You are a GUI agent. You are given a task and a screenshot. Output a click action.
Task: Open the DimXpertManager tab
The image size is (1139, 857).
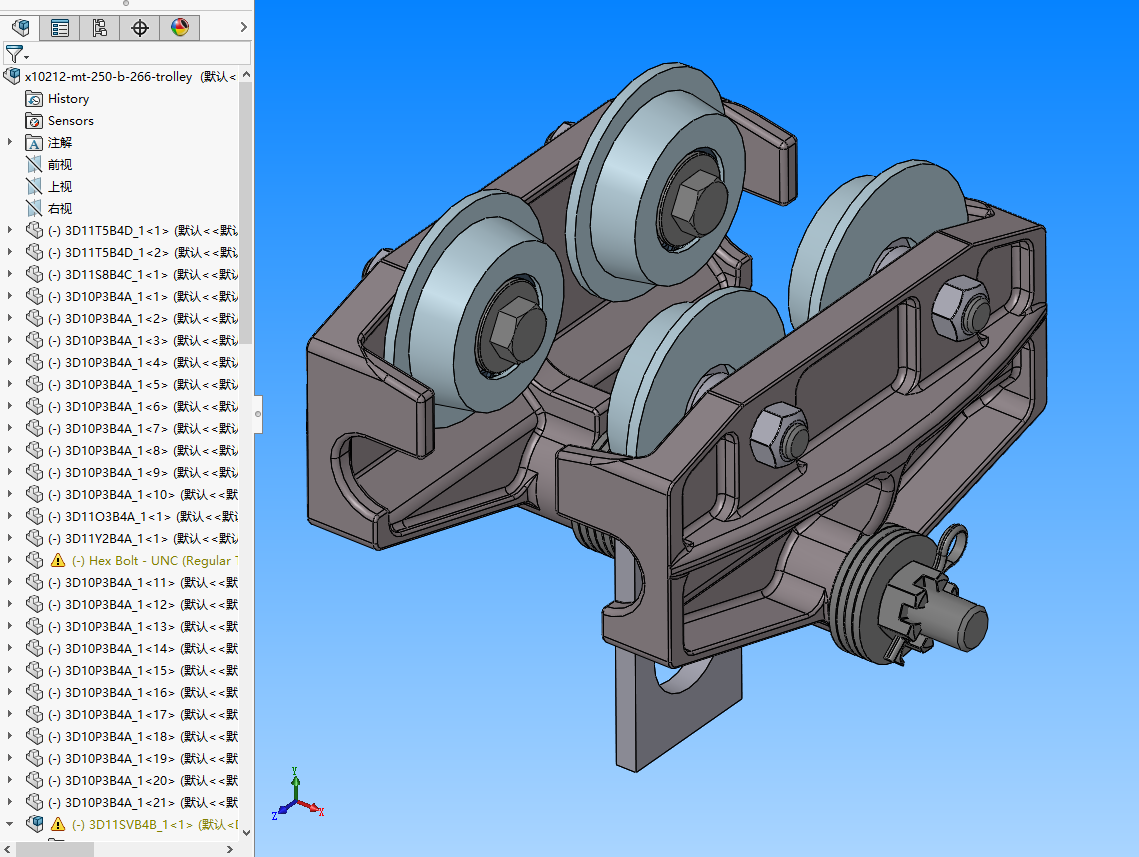pos(139,28)
